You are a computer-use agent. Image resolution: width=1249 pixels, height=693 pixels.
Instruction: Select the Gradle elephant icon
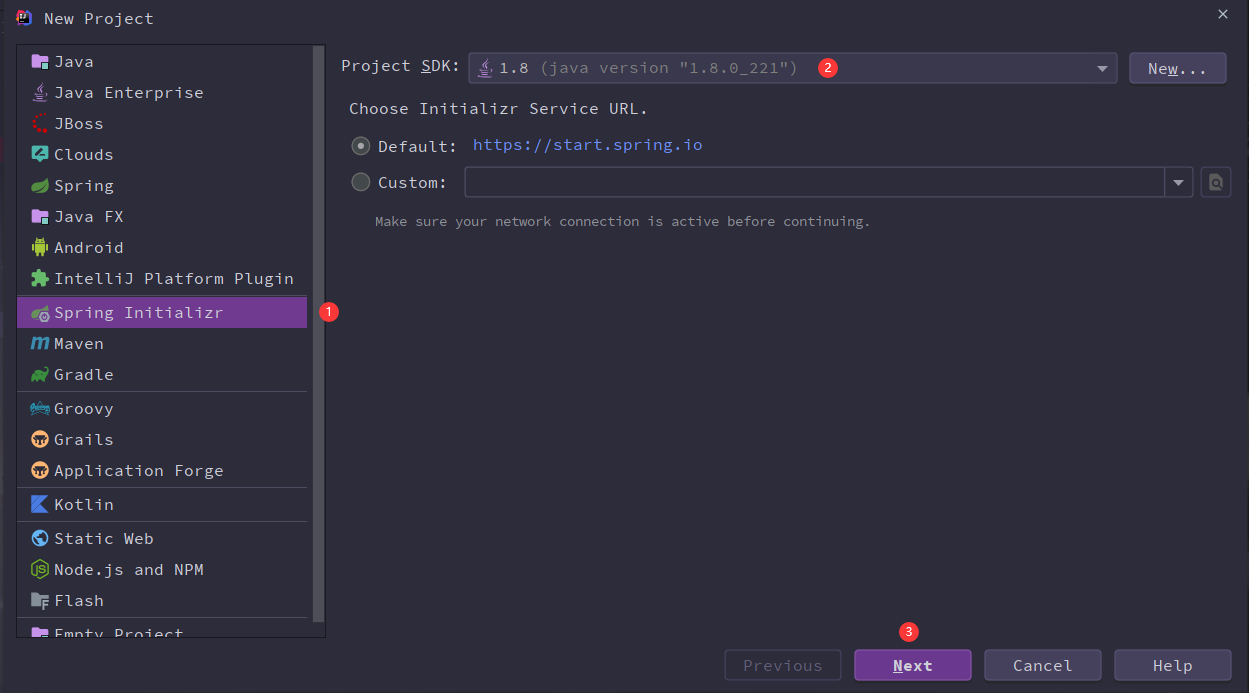pyautogui.click(x=40, y=375)
